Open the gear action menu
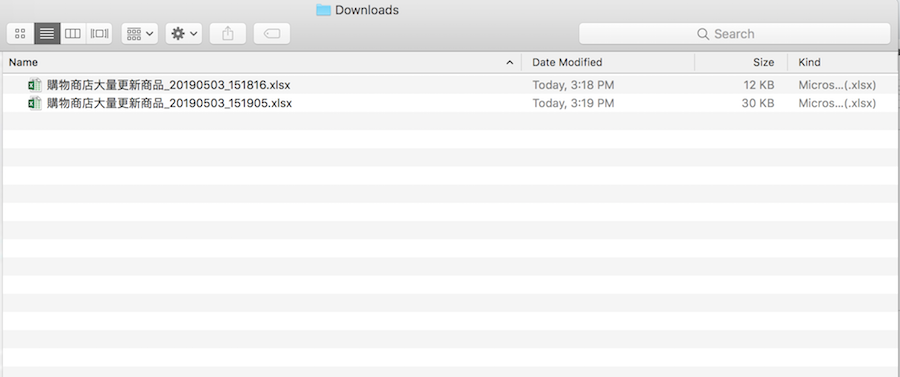 [184, 34]
